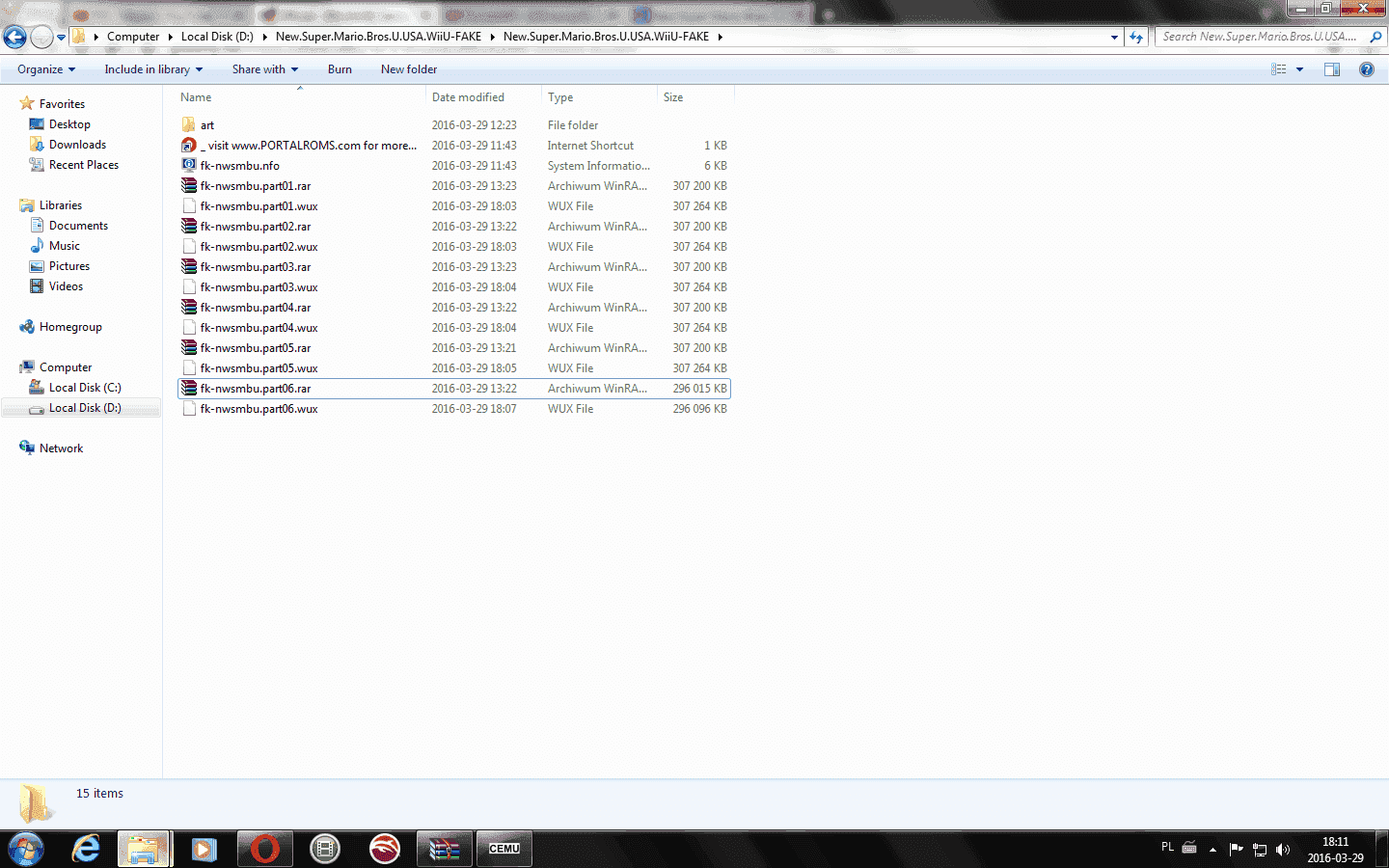The width and height of the screenshot is (1389, 868).
Task: Sort files by Name column header
Action: [300, 97]
